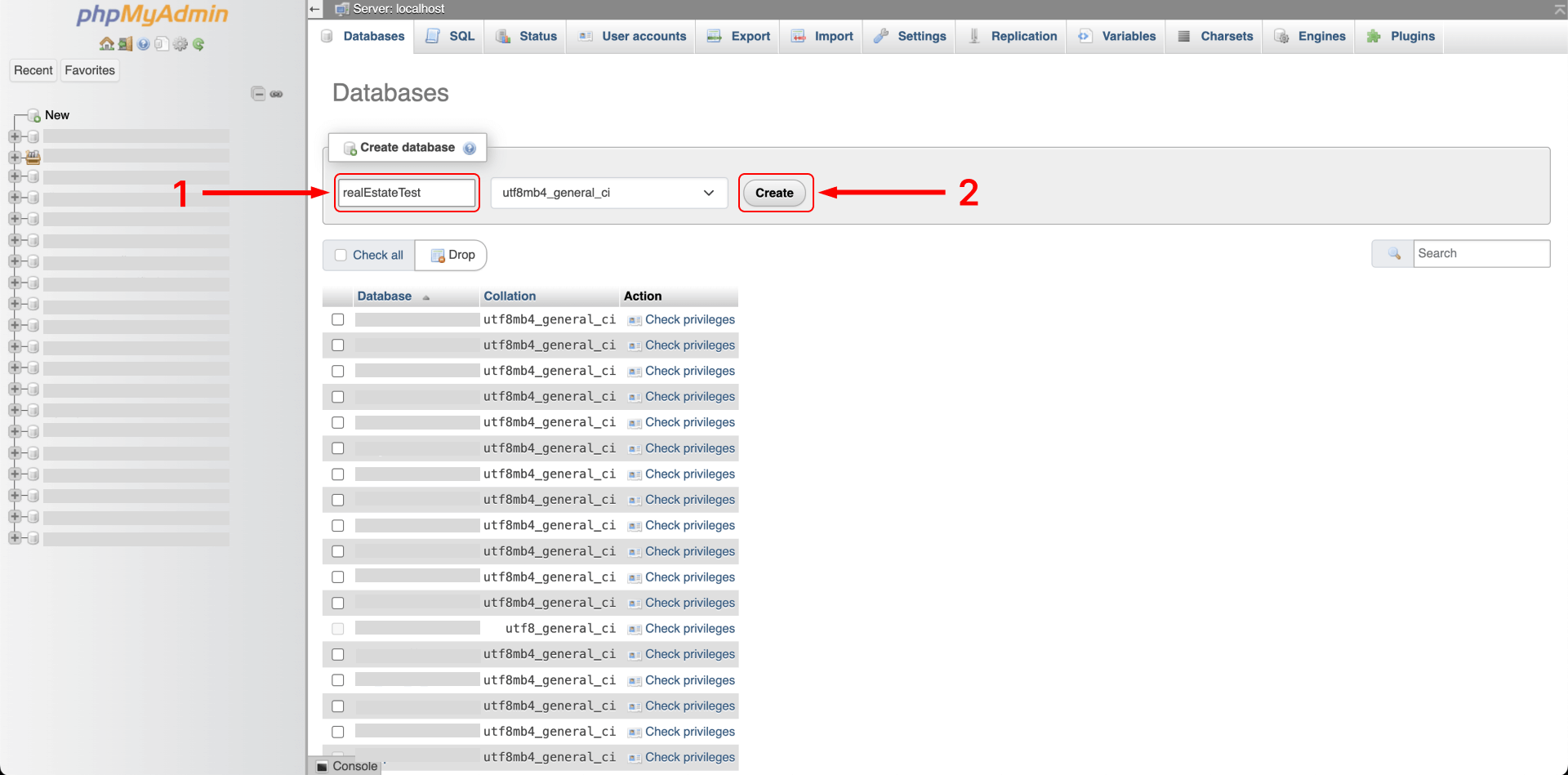Select the first database row checkbox

(338, 319)
